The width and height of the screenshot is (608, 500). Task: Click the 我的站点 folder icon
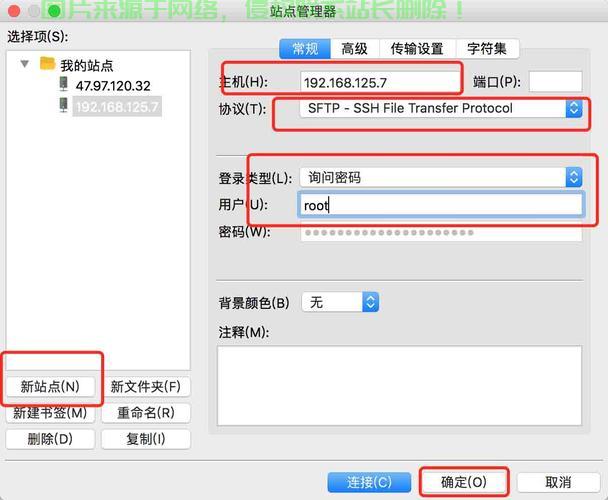[x=47, y=64]
